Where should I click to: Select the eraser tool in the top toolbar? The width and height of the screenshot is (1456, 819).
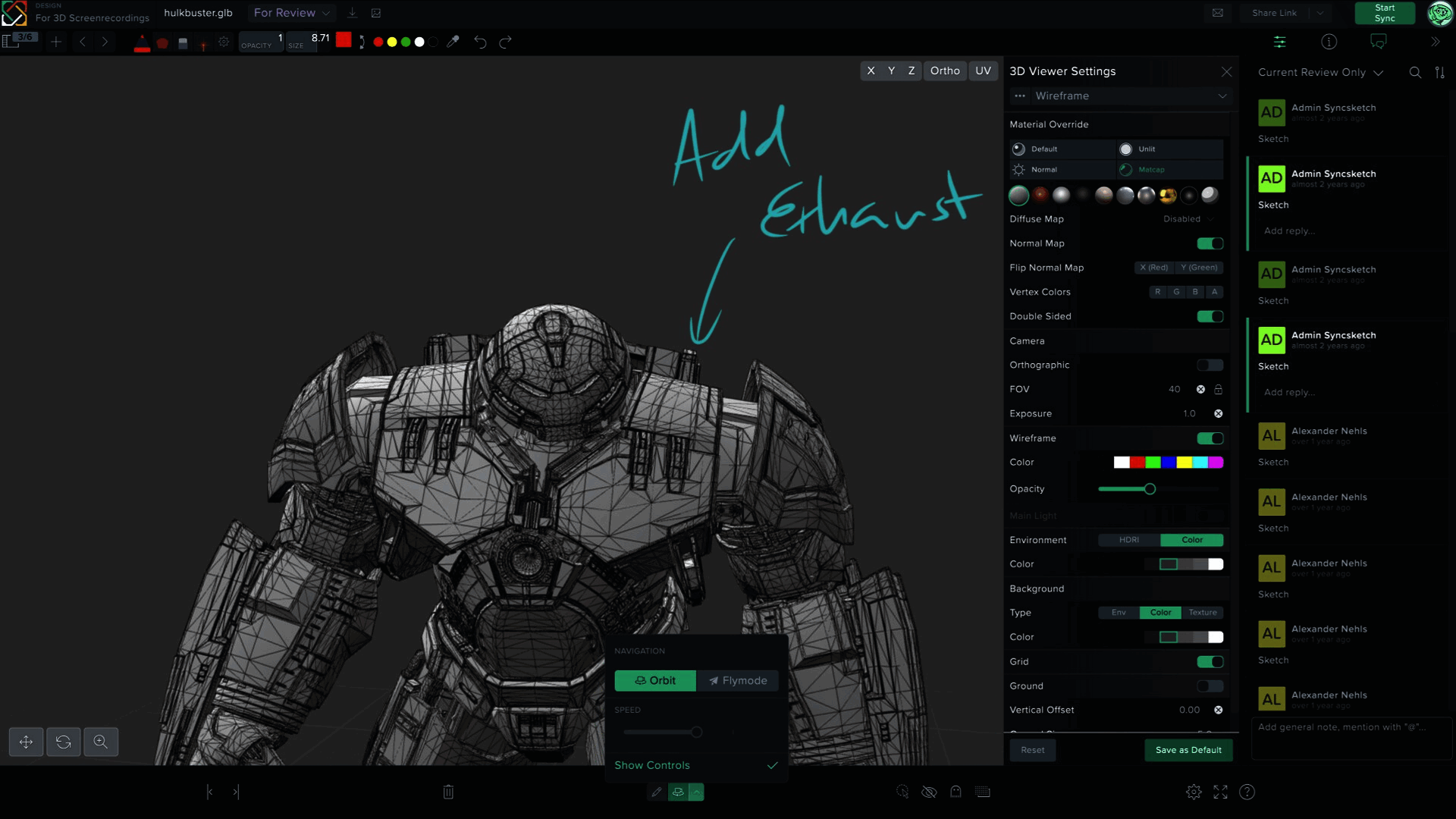tap(183, 42)
